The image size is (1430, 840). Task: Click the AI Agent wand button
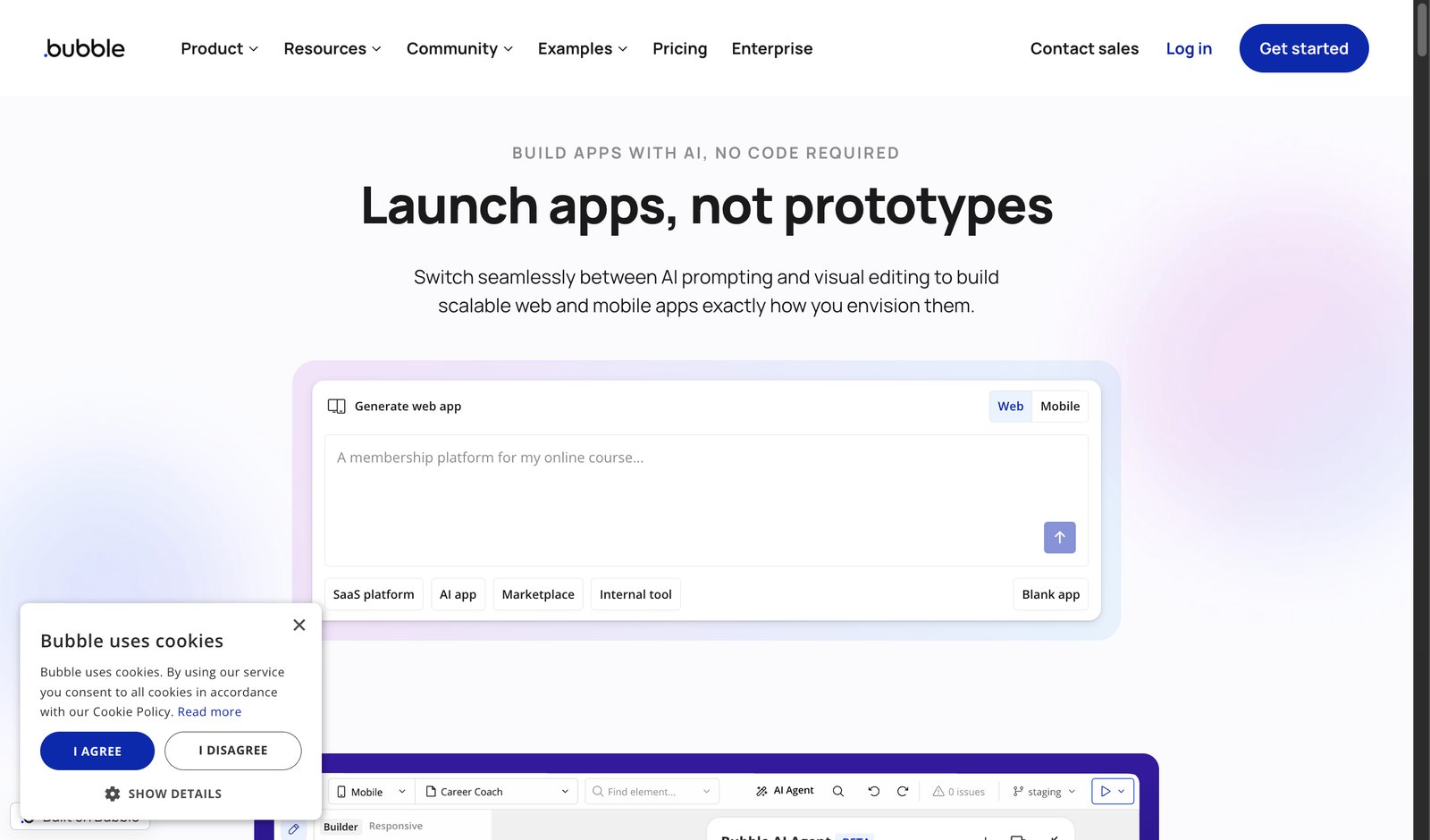coord(785,791)
